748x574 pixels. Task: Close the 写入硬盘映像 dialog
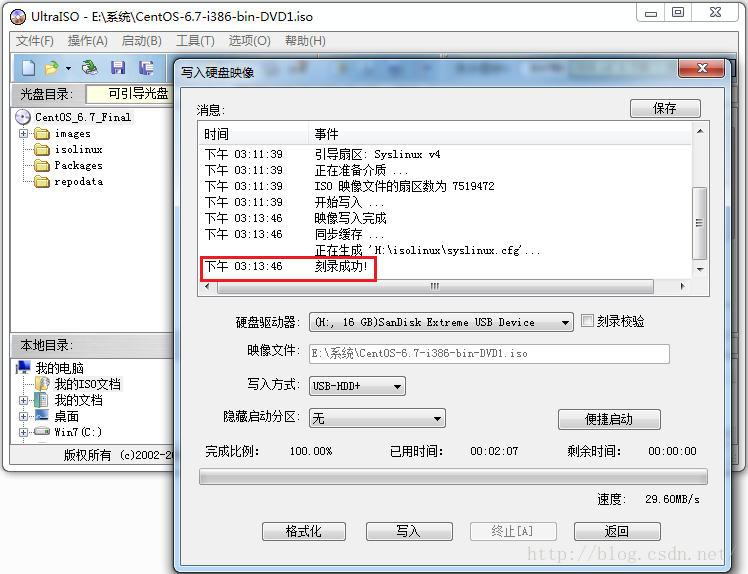(x=702, y=68)
